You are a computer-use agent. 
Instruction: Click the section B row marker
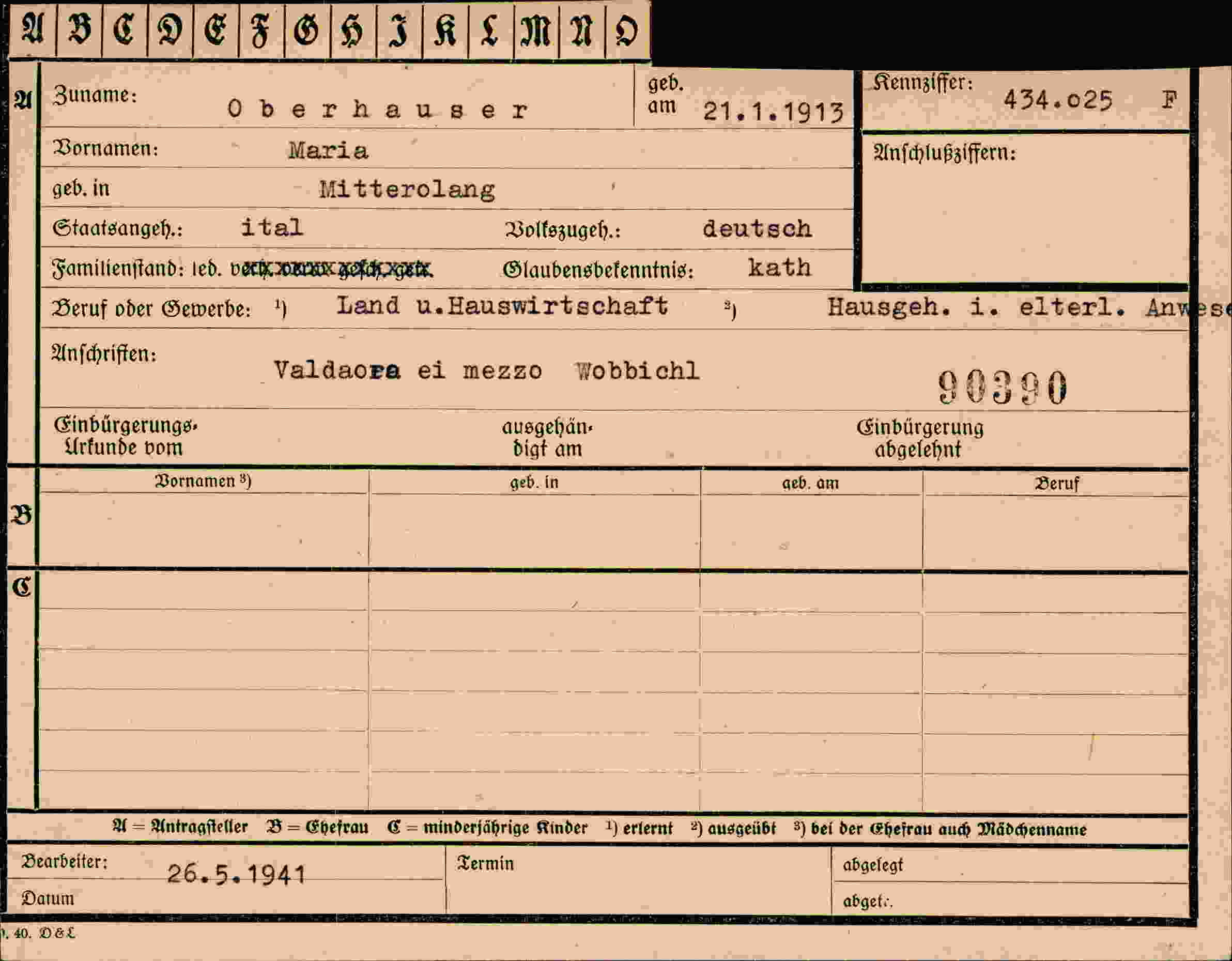(21, 515)
